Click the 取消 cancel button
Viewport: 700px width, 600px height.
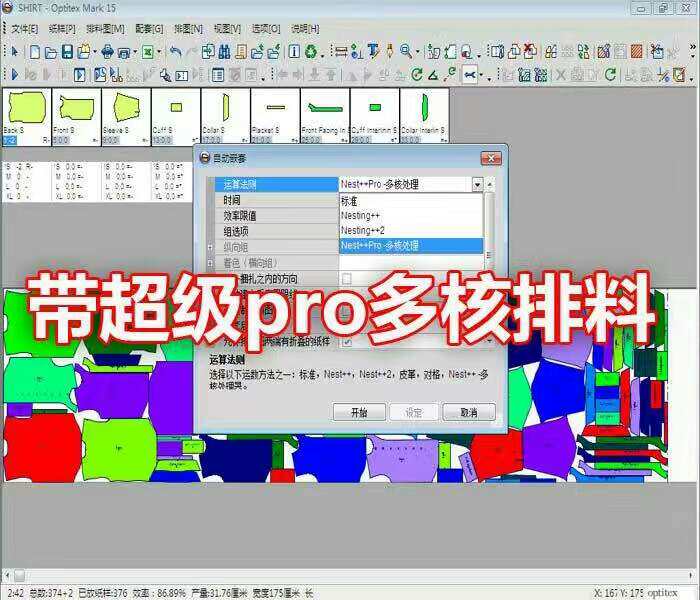469,412
